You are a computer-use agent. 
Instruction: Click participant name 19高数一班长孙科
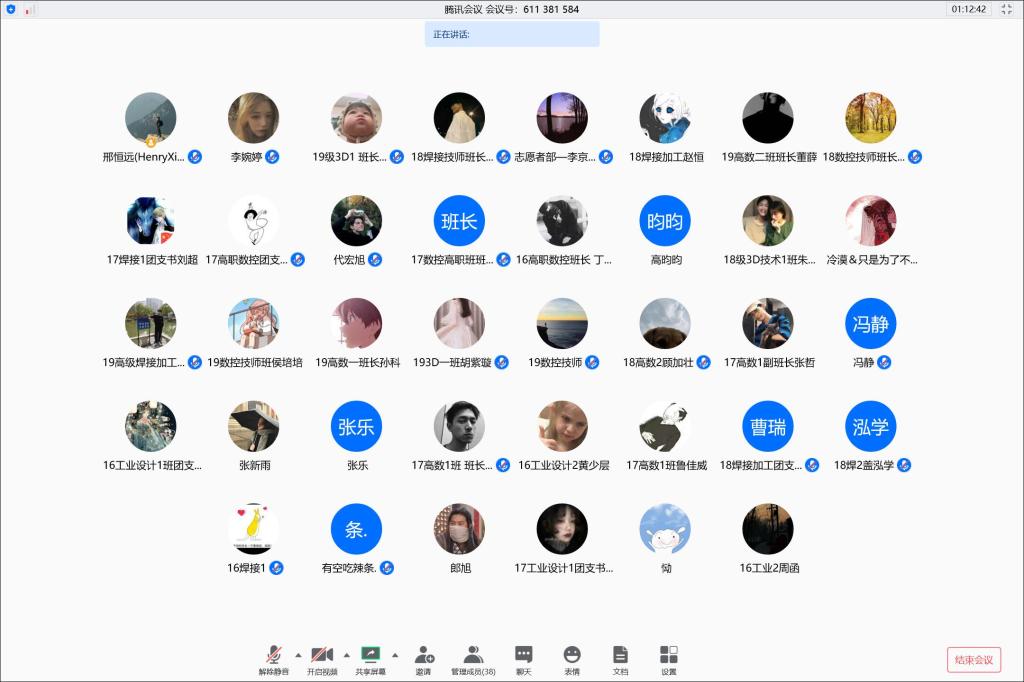[x=357, y=363]
